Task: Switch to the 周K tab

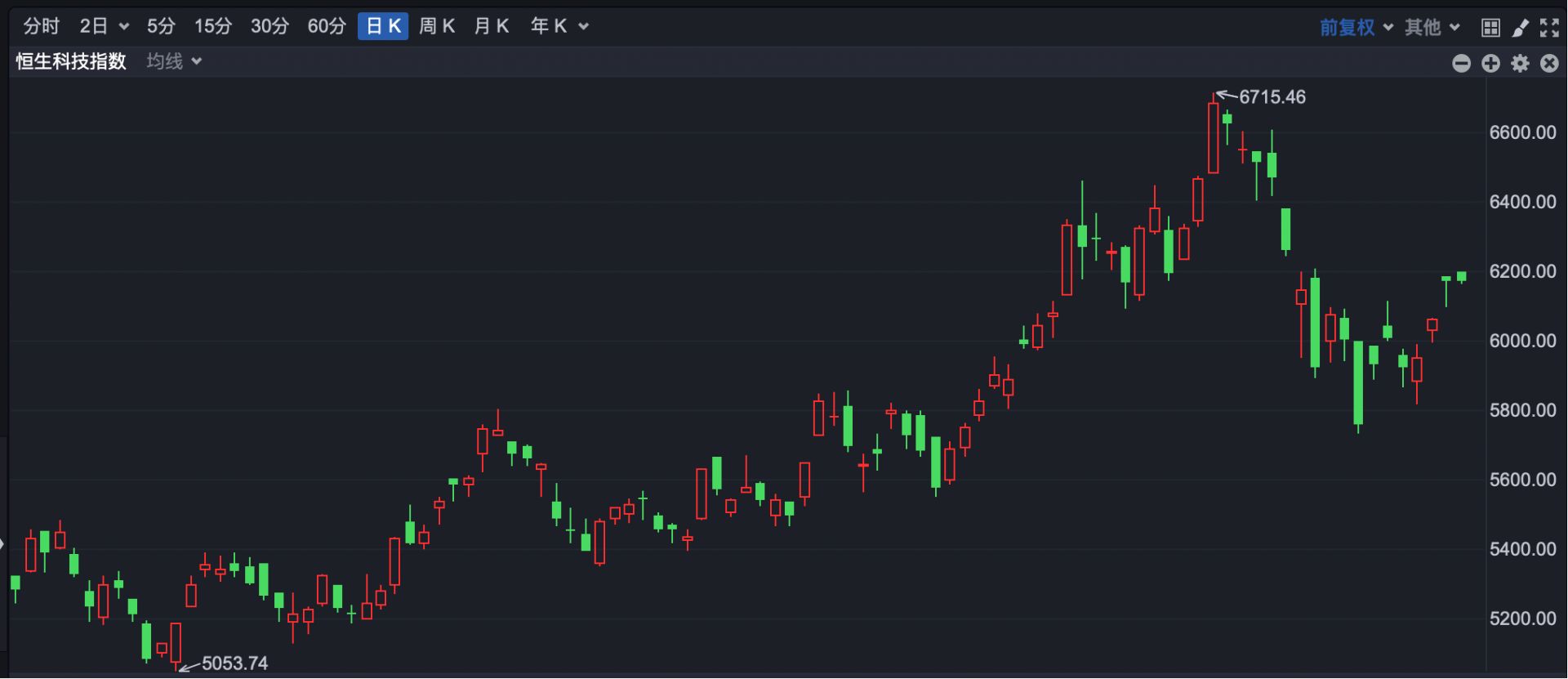Action: click(436, 26)
